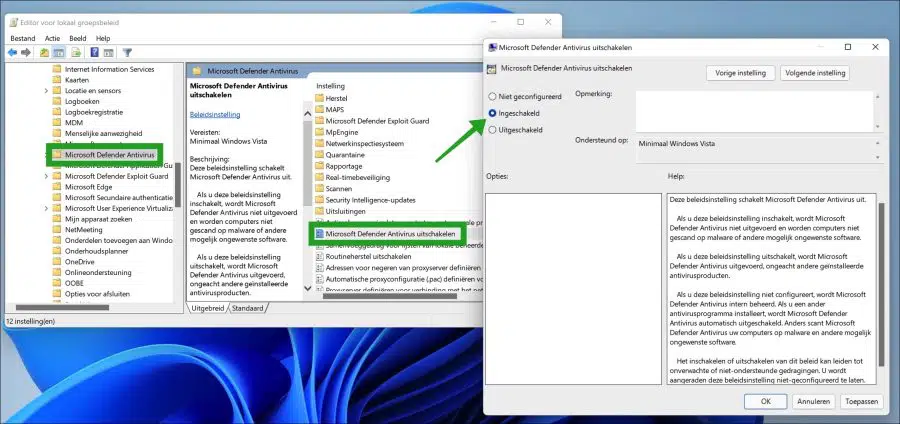Click inside the Opmerking comment field
The height and width of the screenshot is (424, 900).
coord(754,111)
